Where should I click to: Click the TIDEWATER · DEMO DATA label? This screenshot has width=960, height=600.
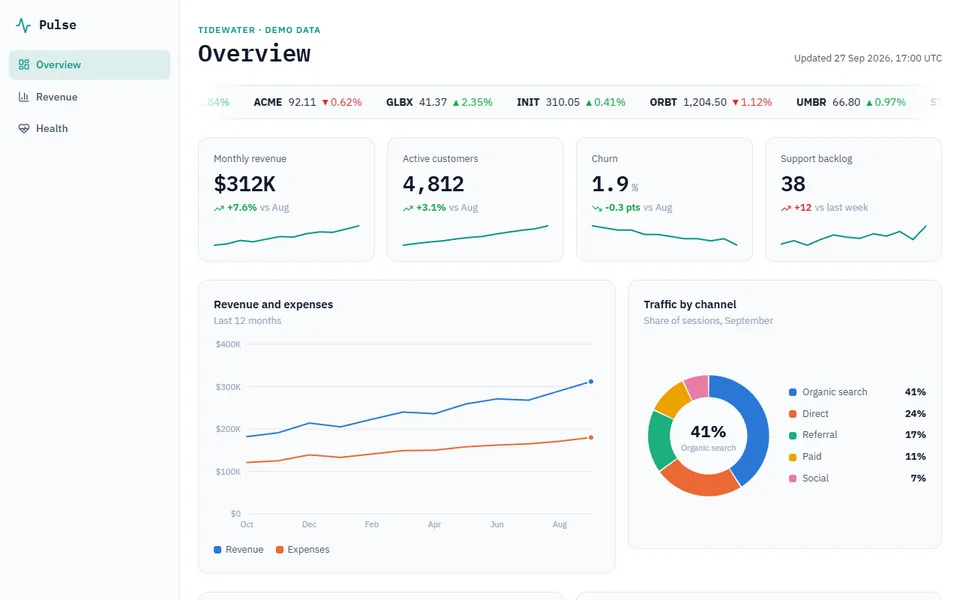[x=259, y=30]
